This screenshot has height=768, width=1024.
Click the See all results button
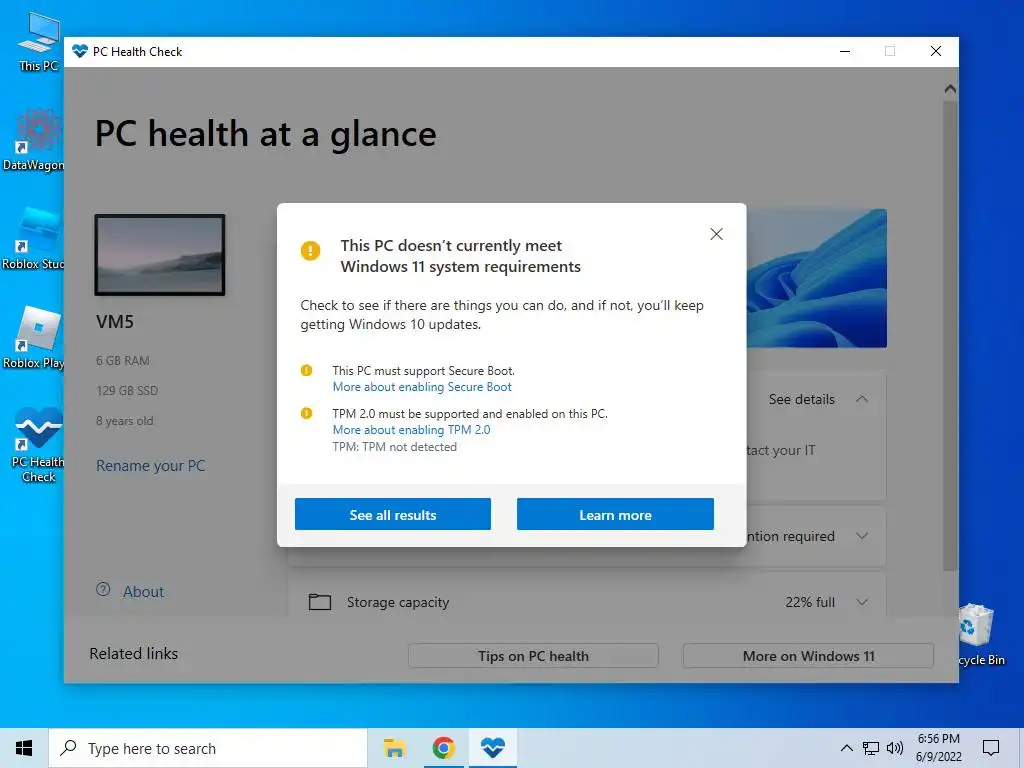392,514
